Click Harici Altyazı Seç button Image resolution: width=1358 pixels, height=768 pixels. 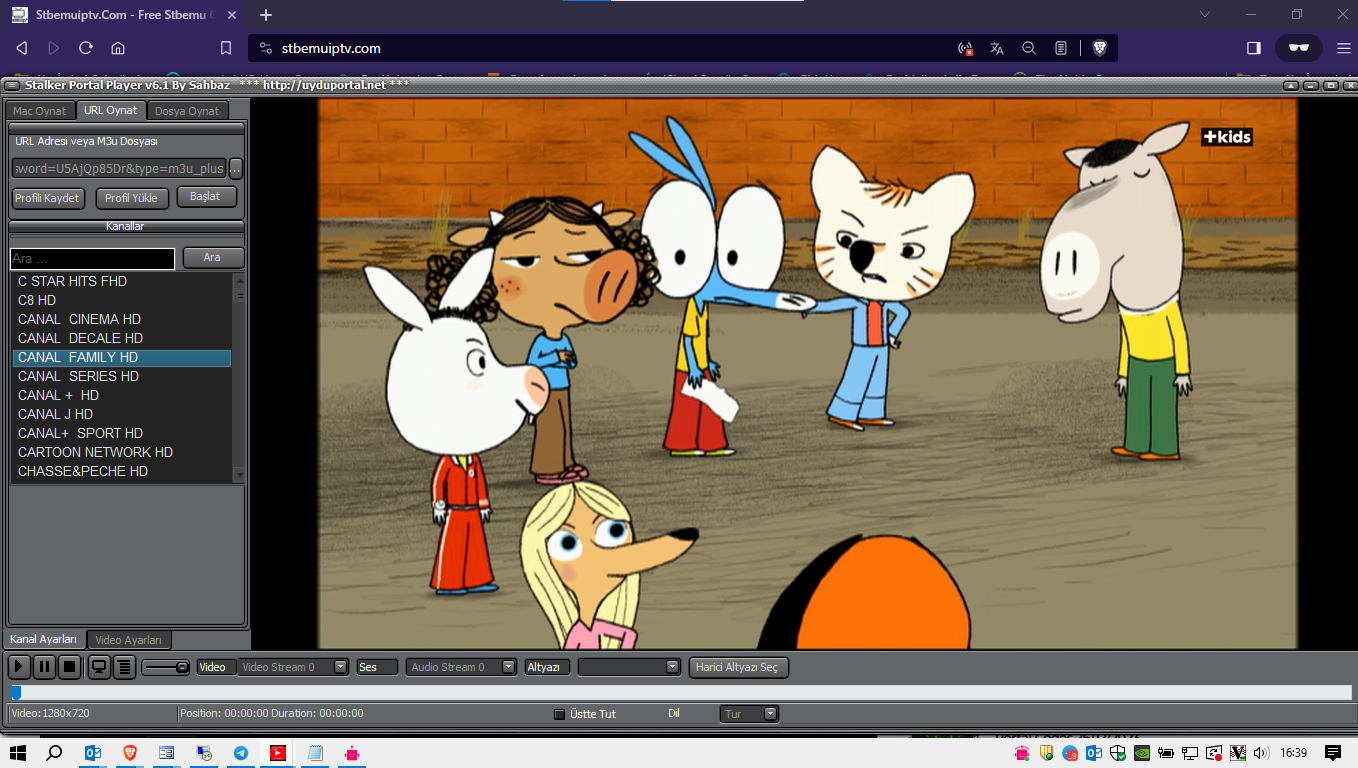click(739, 667)
